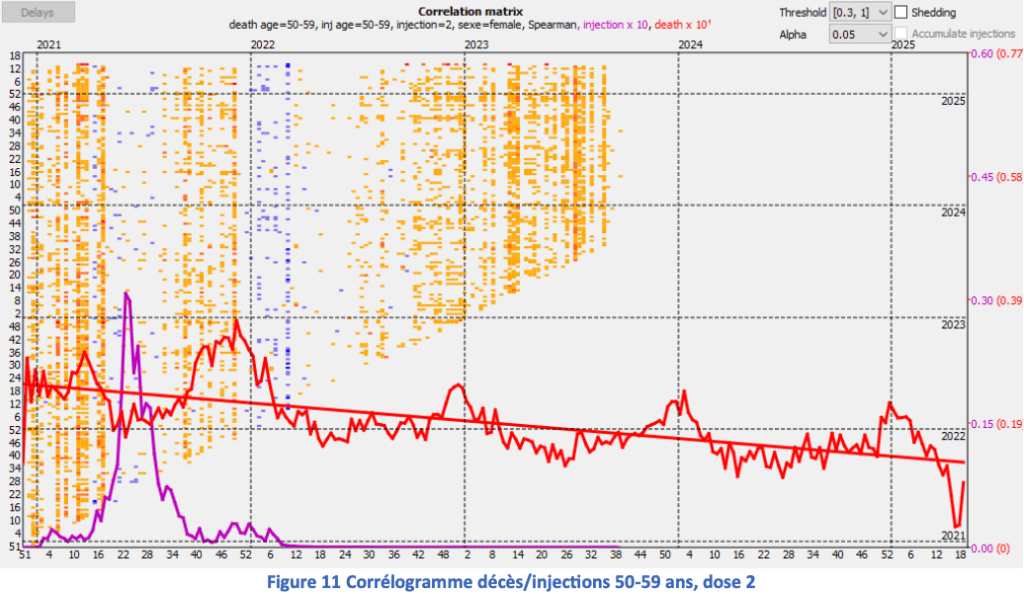Expand the Alpha value dropdown

click(859, 34)
